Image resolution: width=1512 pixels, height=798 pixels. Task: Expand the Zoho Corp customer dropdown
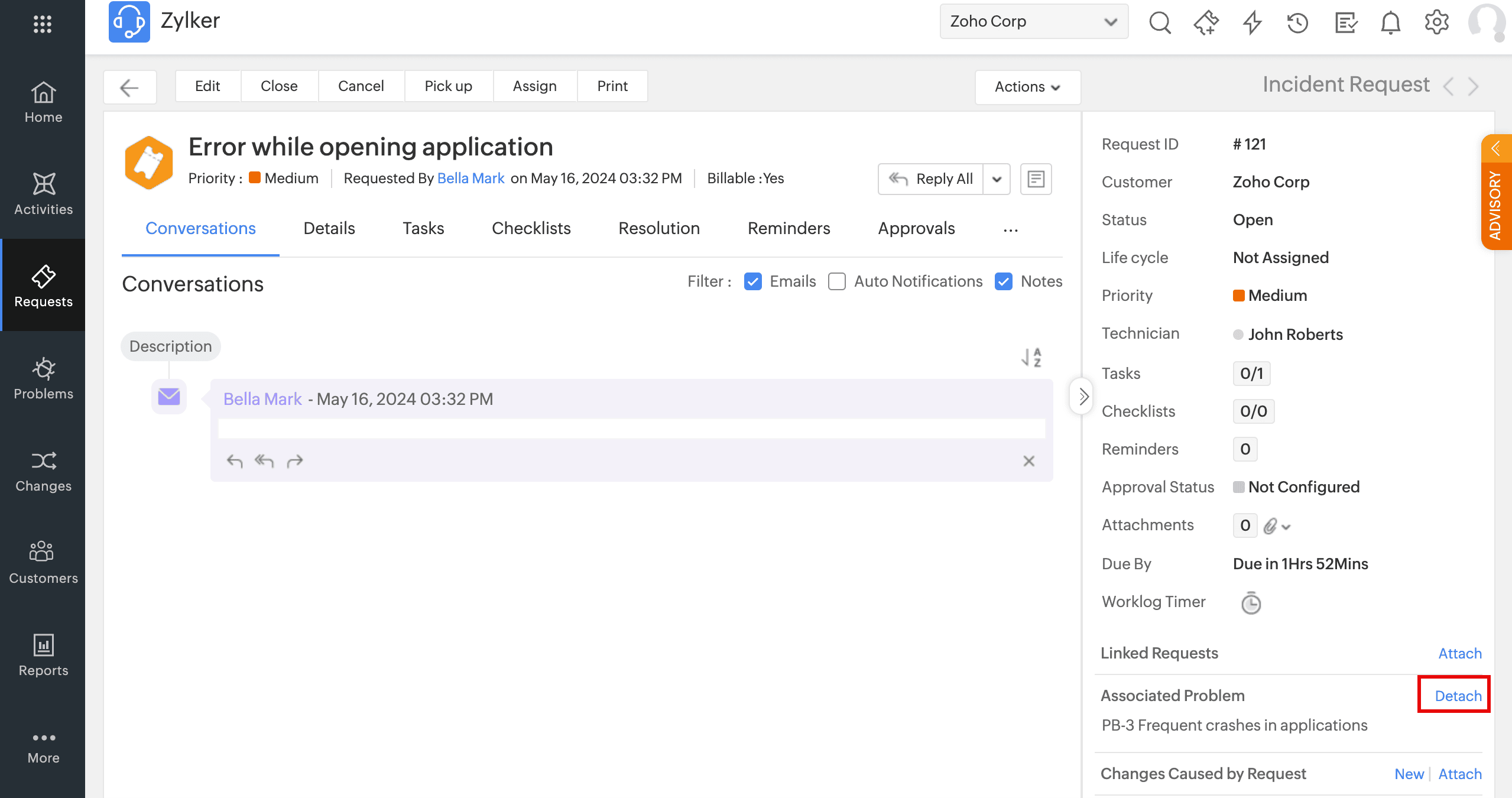[x=1033, y=21]
